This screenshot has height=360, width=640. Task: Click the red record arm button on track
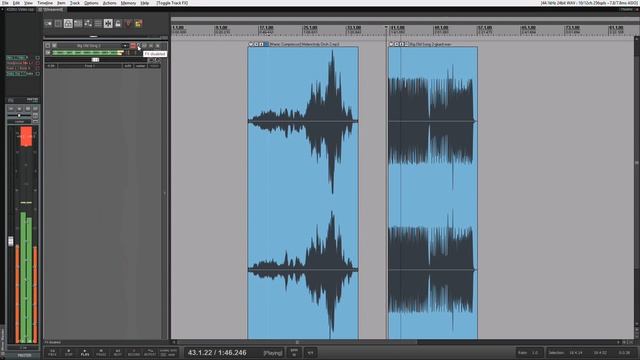tap(133, 46)
